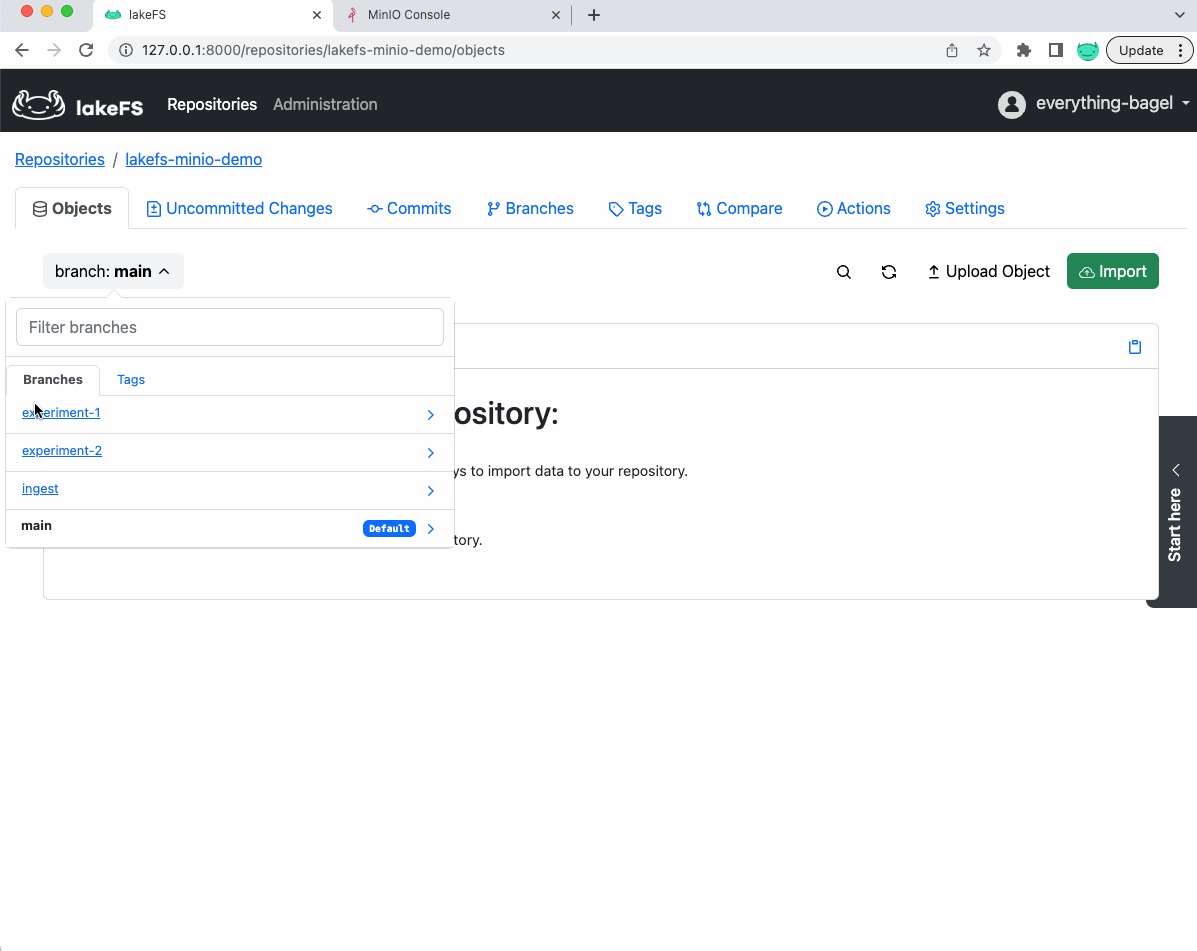Image resolution: width=1197 pixels, height=951 pixels.
Task: Expand the ingest branch chevron
Action: [x=431, y=491]
